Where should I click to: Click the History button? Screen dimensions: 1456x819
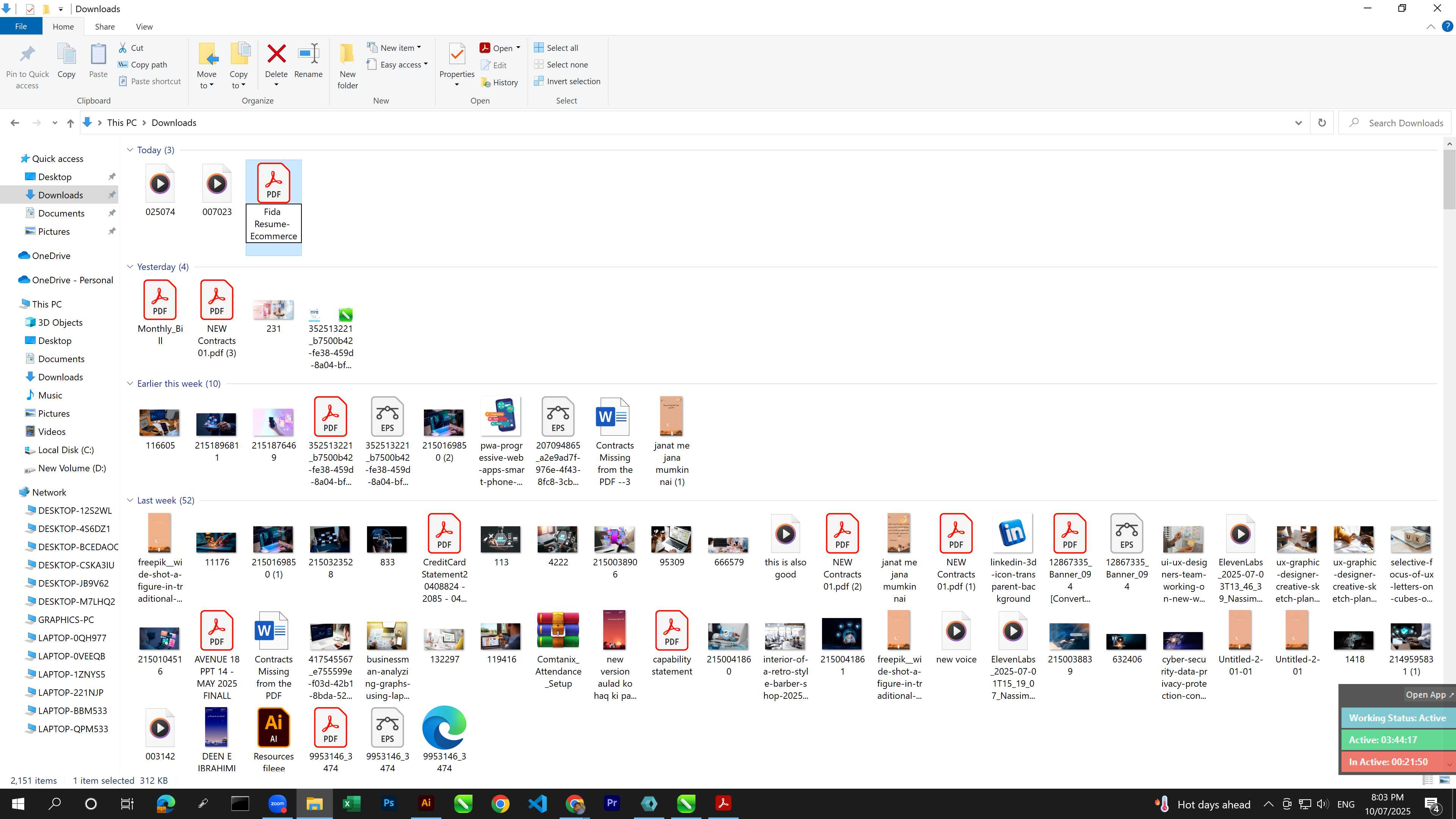click(499, 83)
